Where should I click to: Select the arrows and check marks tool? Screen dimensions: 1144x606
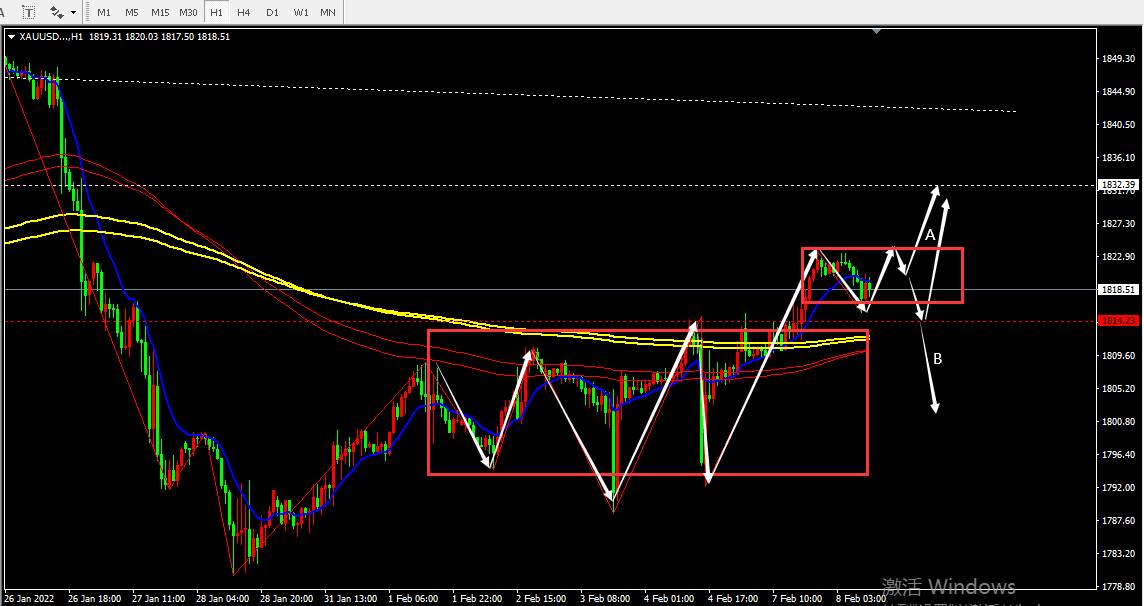(x=56, y=12)
